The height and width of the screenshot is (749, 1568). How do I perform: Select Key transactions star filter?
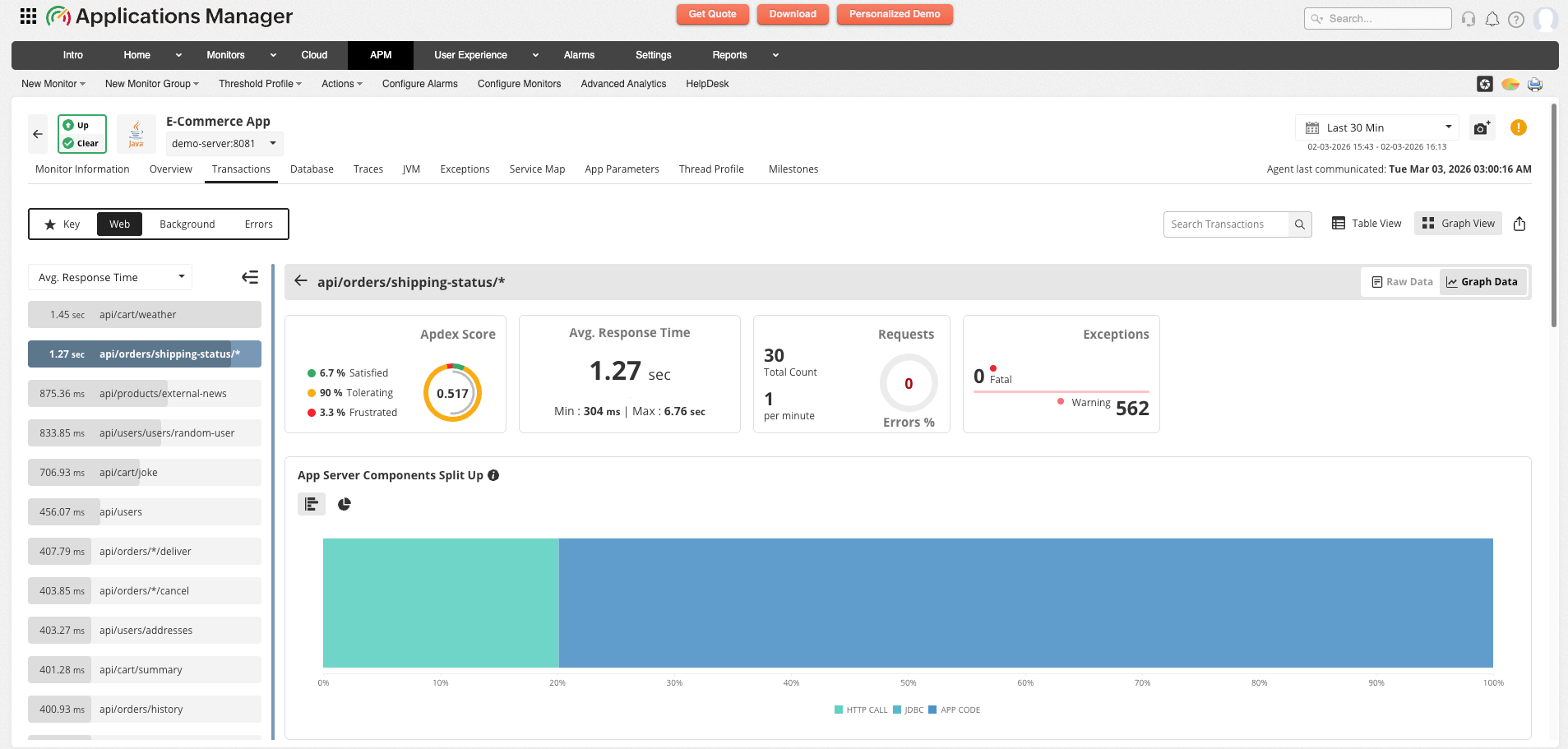[x=62, y=224]
